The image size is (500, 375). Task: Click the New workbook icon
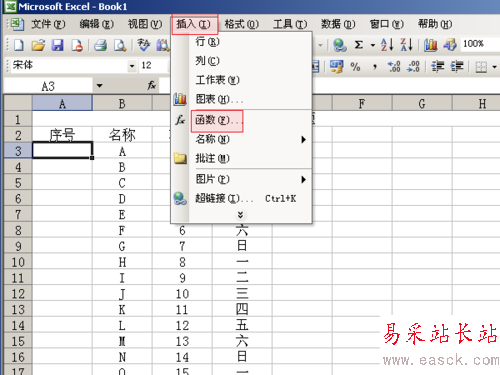[19, 45]
